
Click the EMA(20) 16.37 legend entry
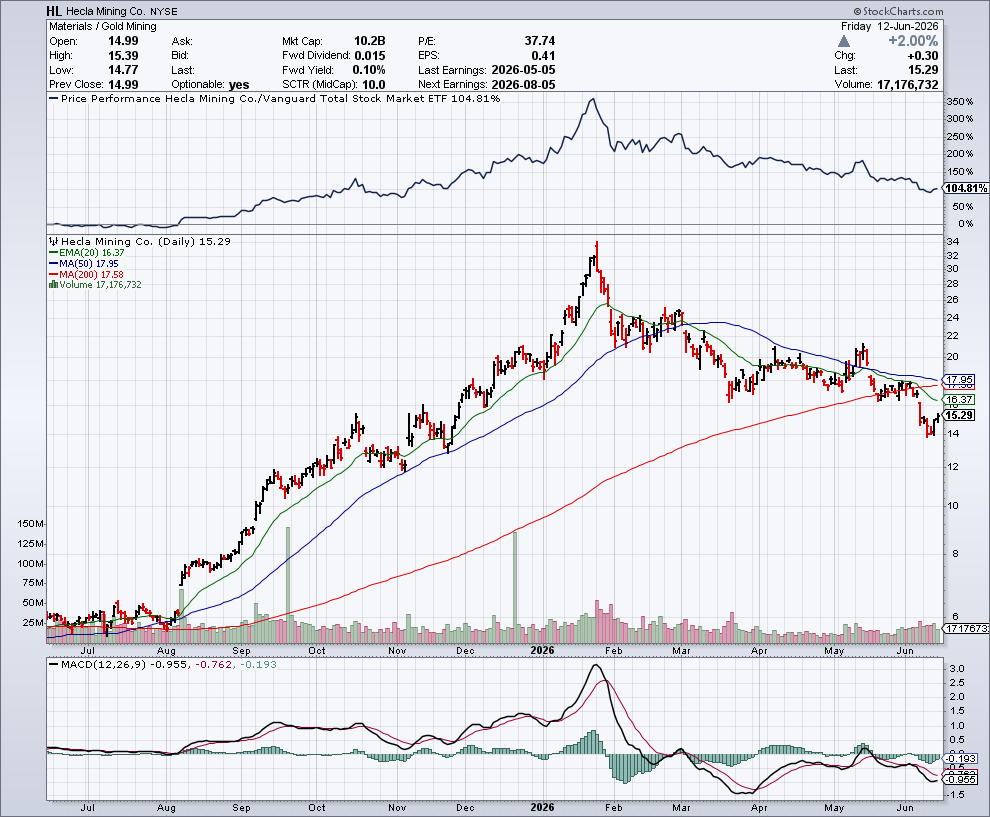(86, 253)
